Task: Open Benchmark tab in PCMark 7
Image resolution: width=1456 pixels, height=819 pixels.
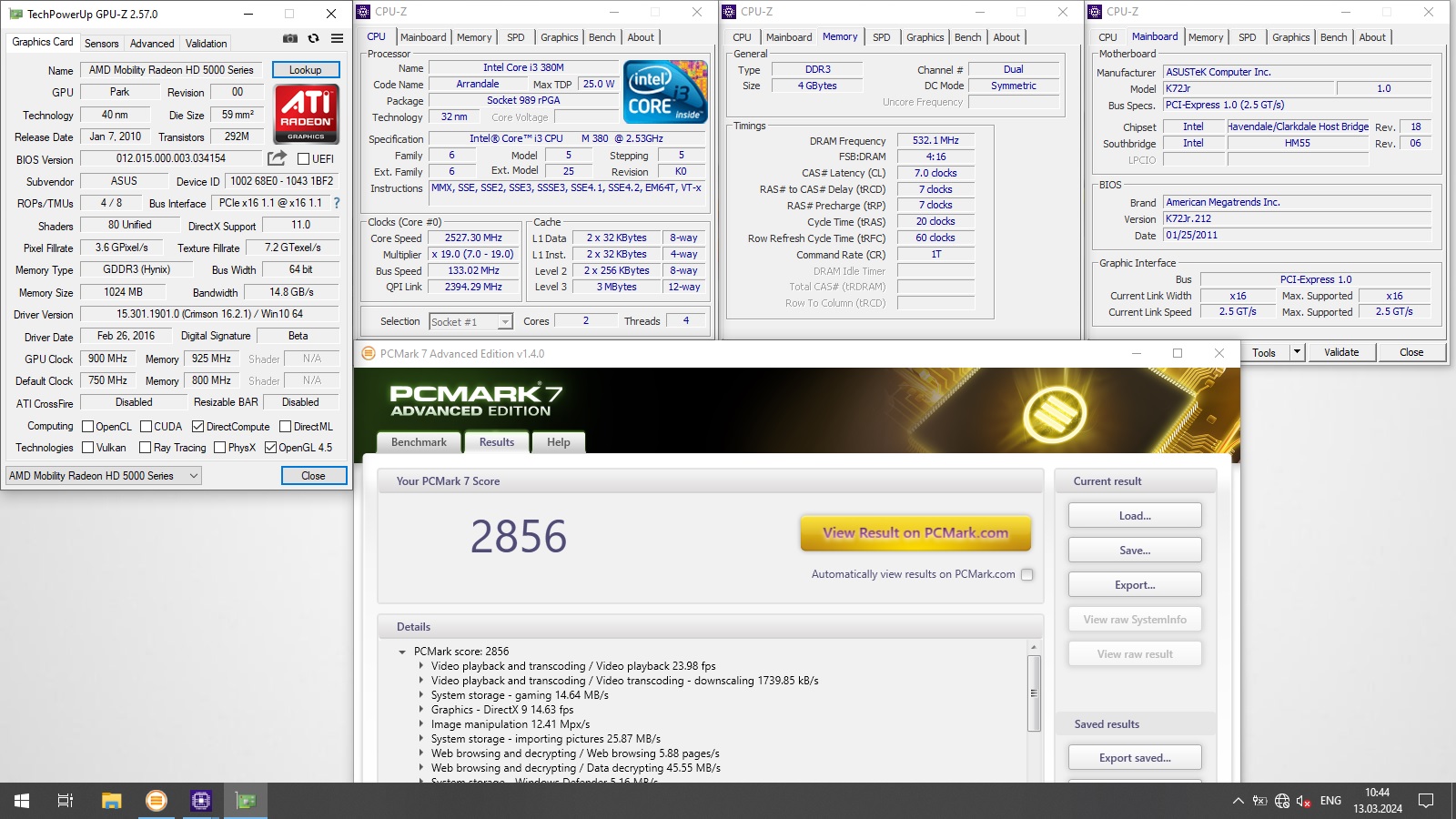Action: pyautogui.click(x=419, y=442)
